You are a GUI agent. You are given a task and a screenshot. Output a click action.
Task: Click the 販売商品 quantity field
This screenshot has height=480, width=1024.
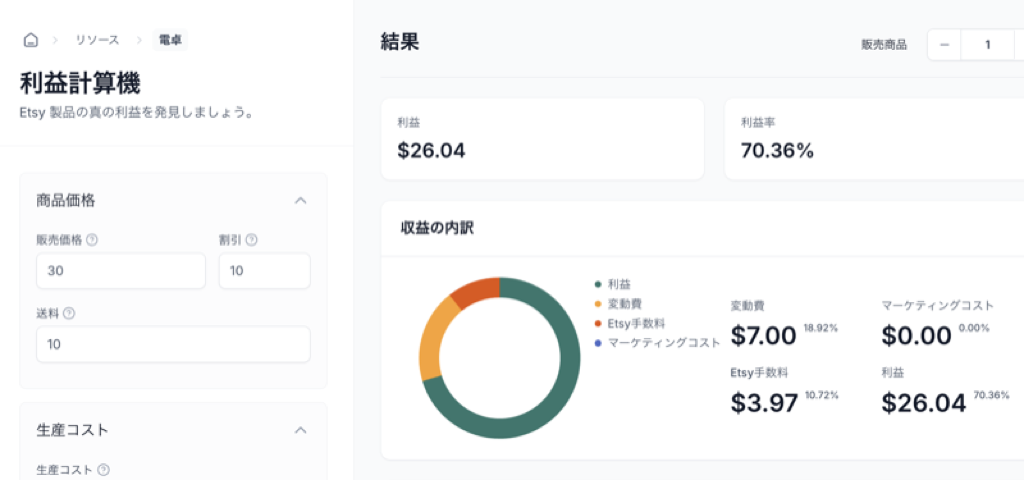(988, 45)
